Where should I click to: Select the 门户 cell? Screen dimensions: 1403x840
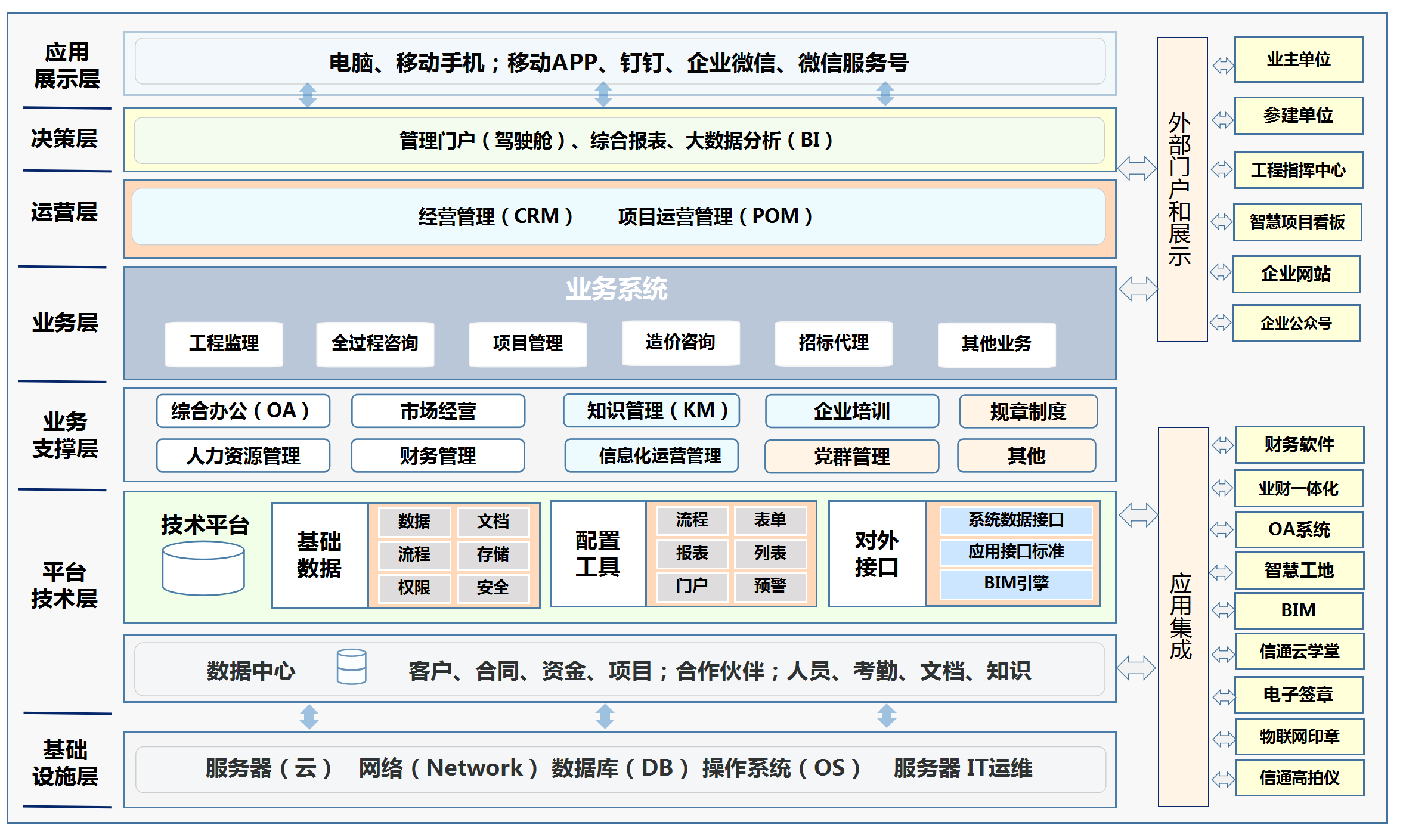pyautogui.click(x=692, y=586)
